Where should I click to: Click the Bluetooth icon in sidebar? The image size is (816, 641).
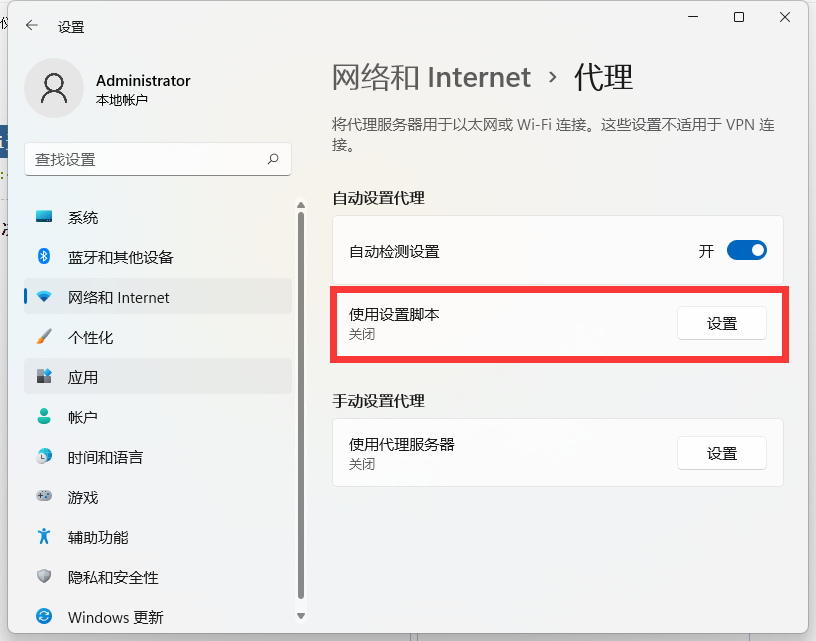click(x=44, y=257)
